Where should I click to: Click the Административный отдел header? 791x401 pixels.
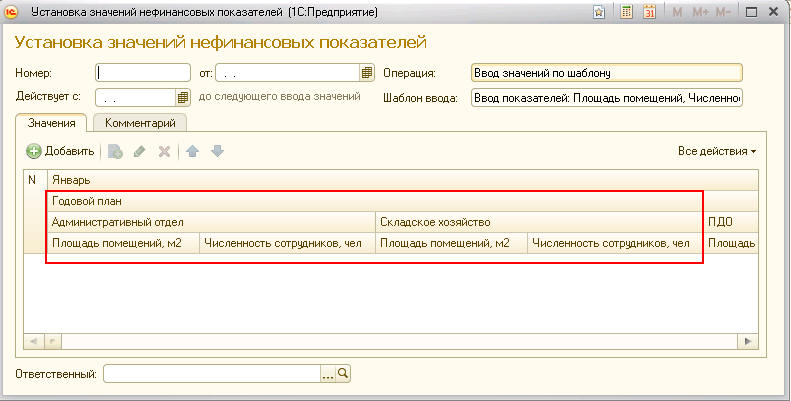tap(211, 222)
